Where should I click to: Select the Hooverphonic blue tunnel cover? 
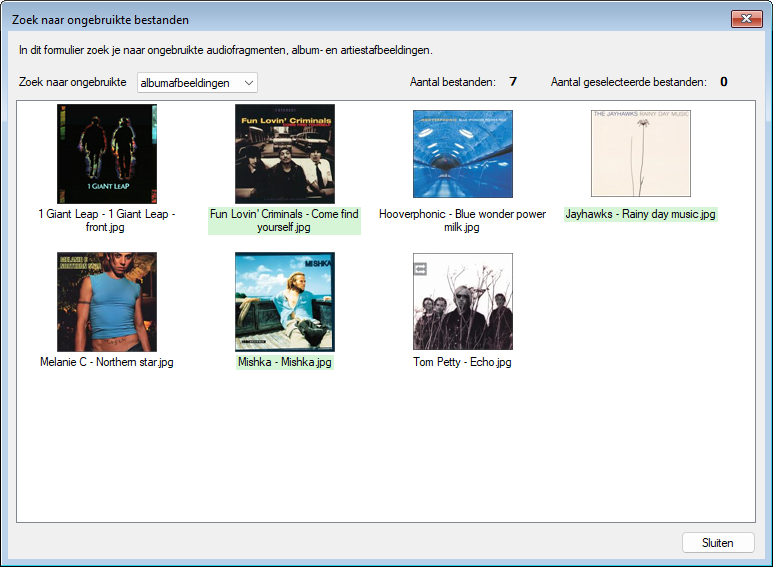463,154
